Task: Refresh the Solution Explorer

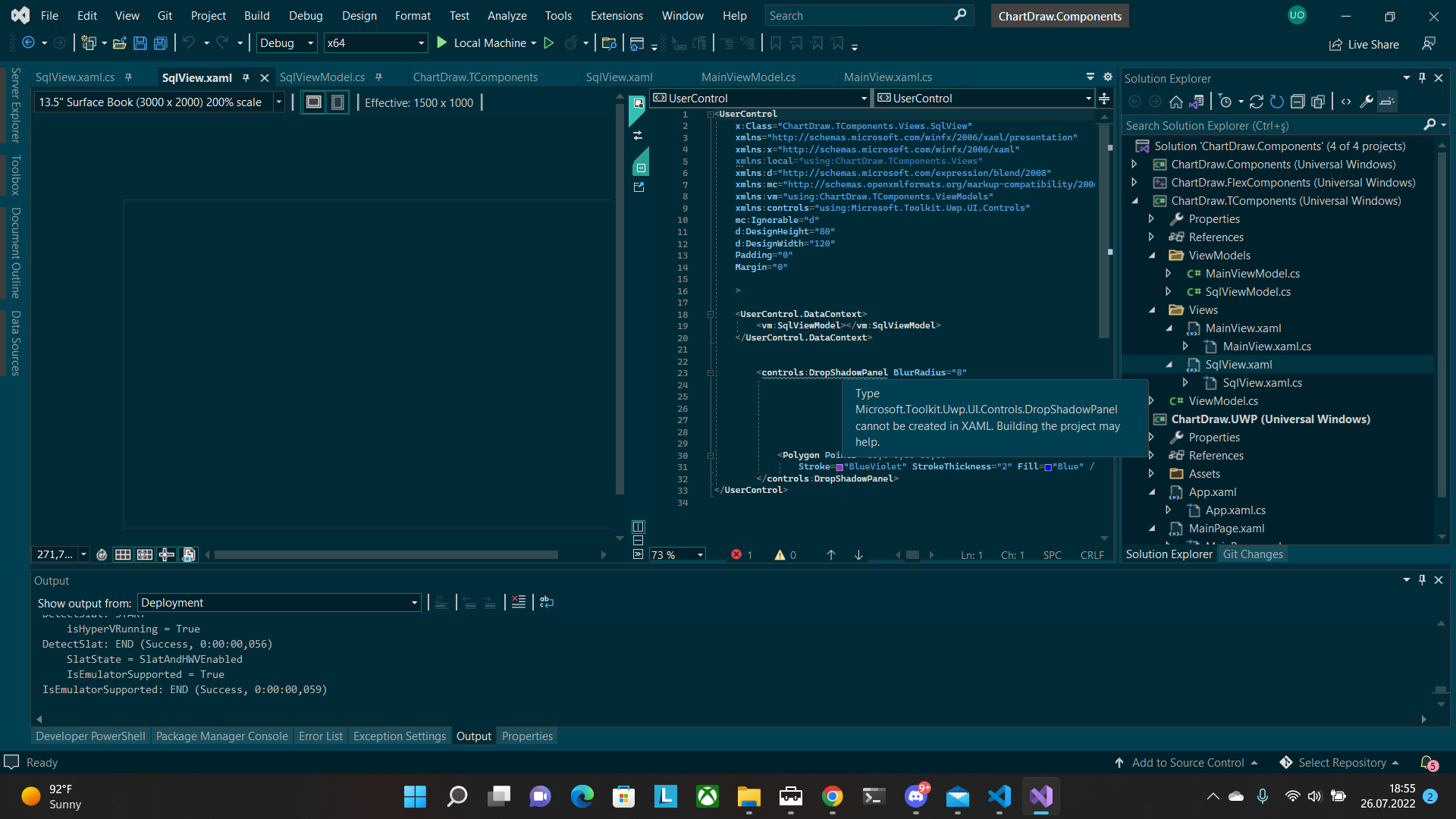Action: click(x=1257, y=101)
